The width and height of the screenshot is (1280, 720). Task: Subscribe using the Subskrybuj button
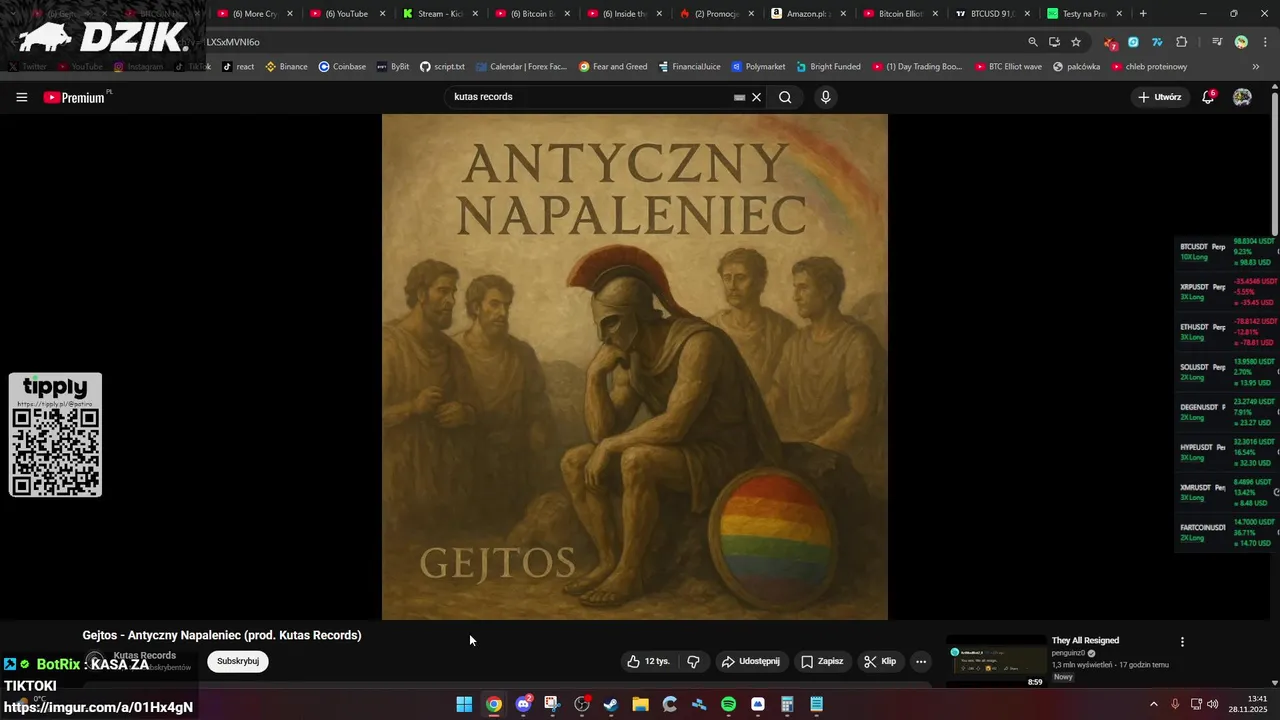[238, 661]
